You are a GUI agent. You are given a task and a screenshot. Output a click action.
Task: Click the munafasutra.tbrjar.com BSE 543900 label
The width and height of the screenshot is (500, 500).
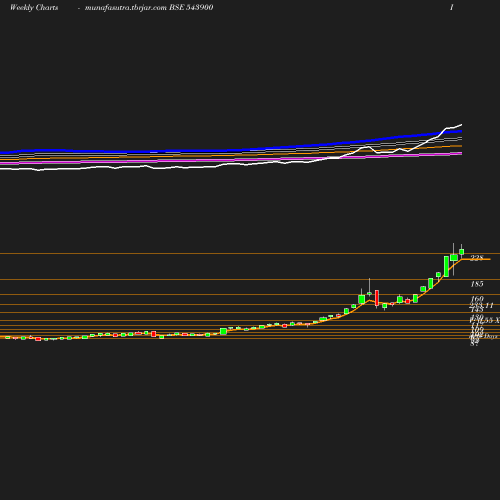coord(149,8)
